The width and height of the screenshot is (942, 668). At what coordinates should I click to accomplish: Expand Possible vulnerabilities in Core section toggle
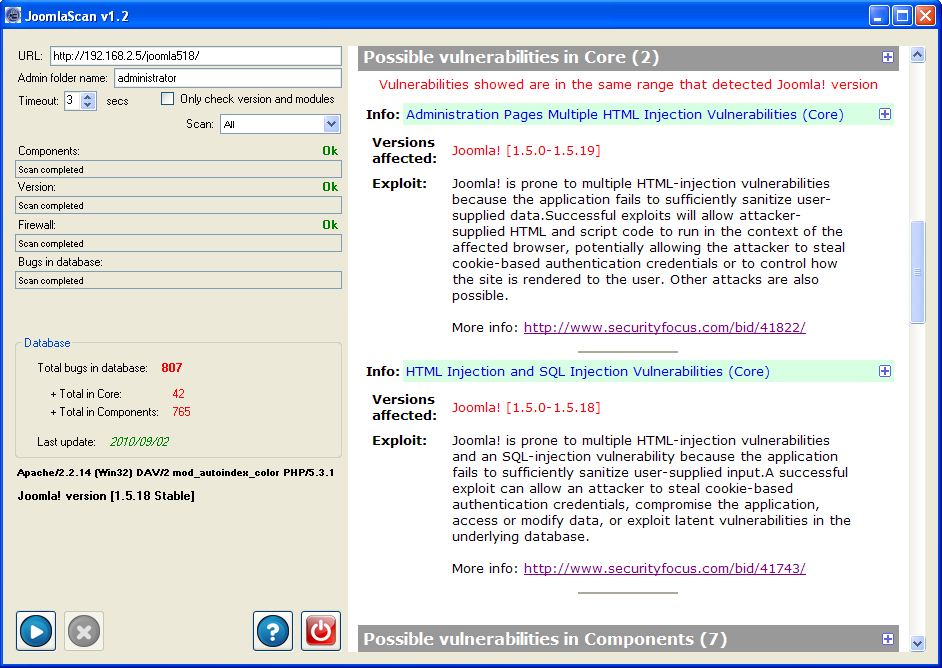click(x=888, y=57)
